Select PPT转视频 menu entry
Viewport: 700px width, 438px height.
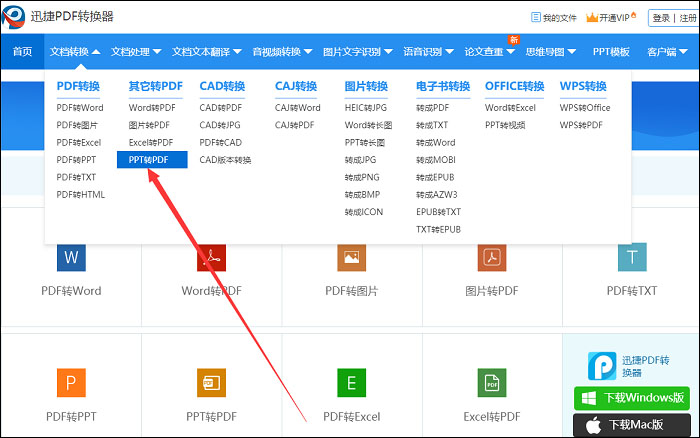(x=505, y=125)
